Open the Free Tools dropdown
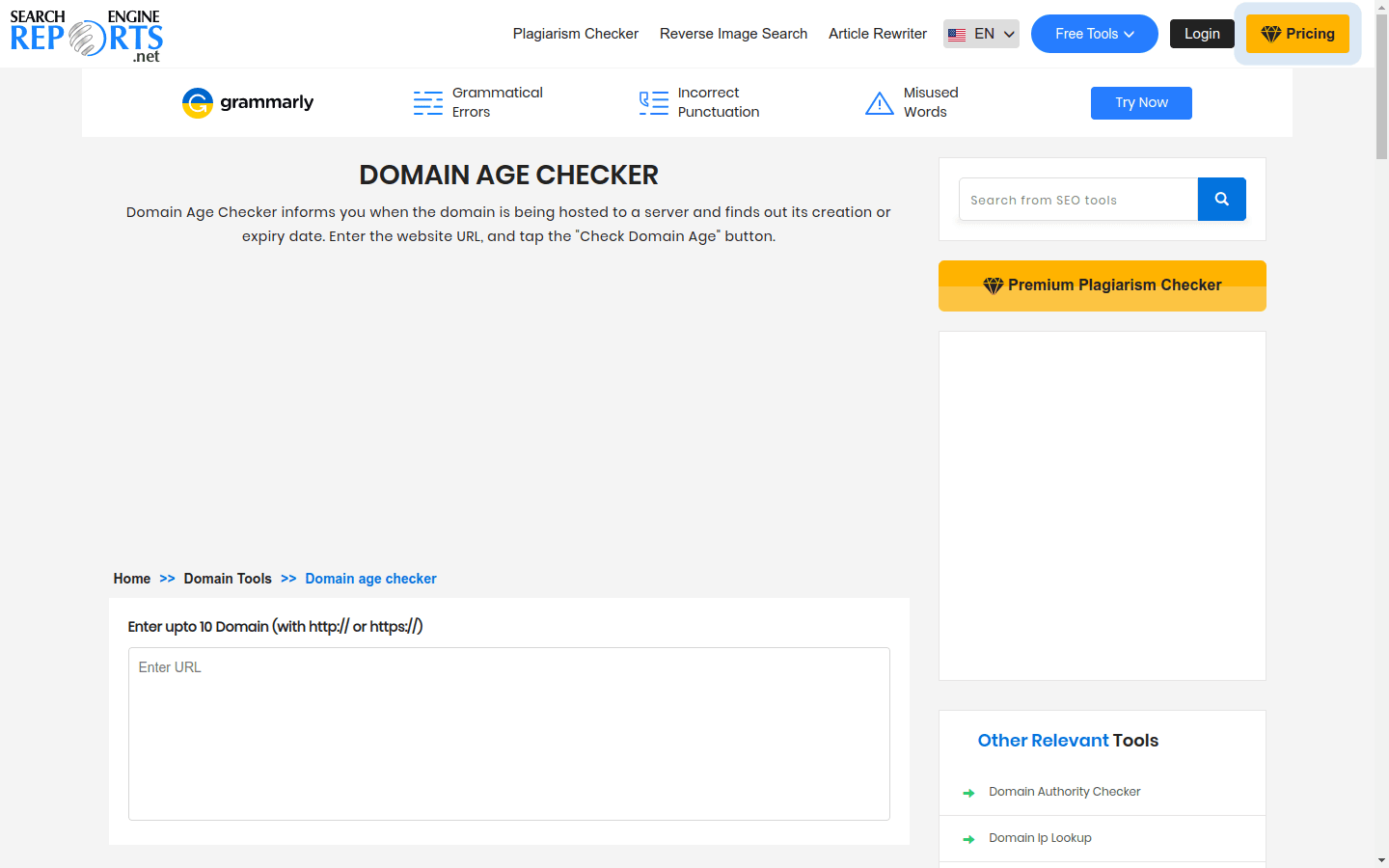The width and height of the screenshot is (1389, 868). [1094, 33]
